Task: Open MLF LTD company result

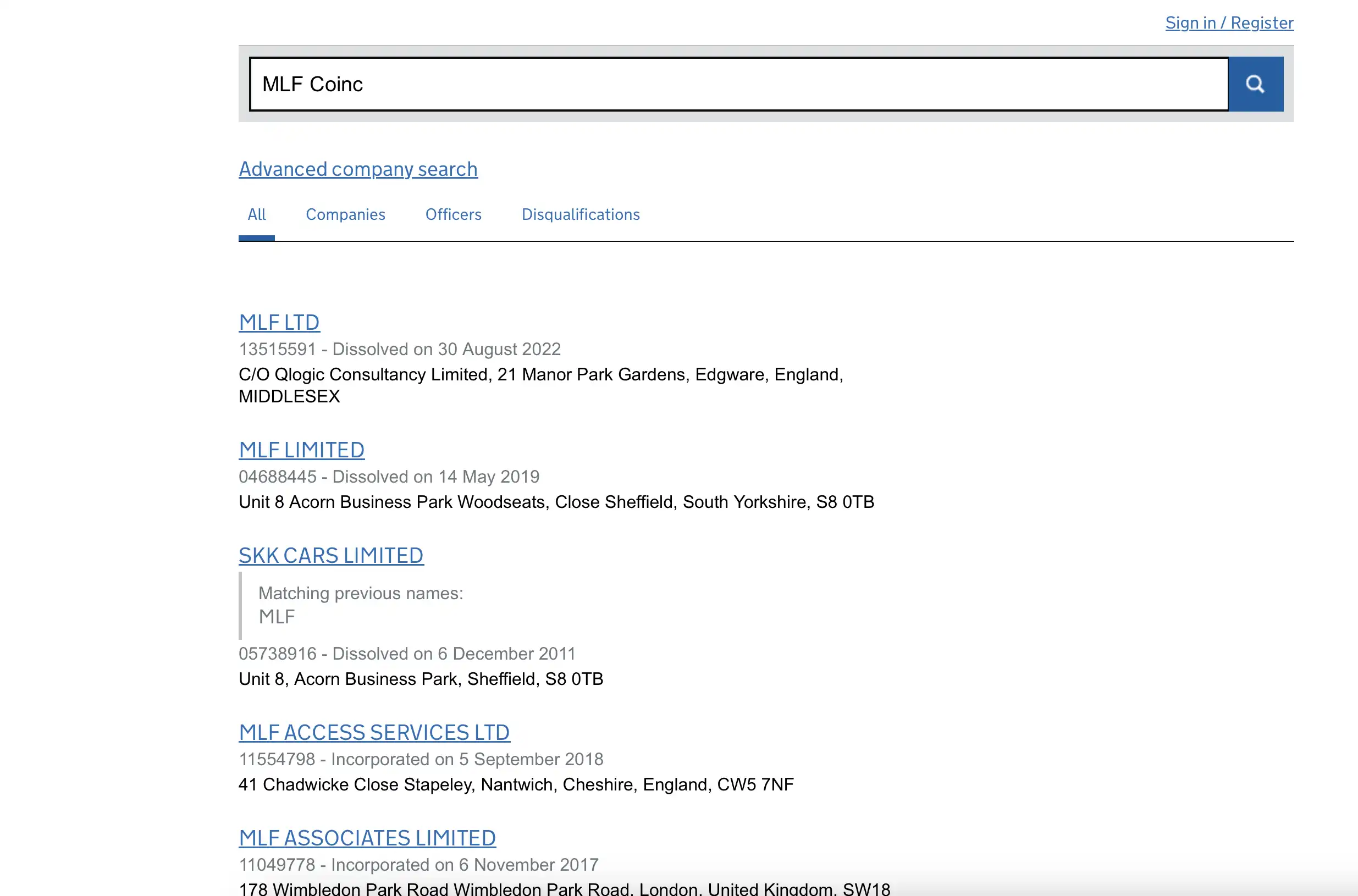Action: [279, 322]
